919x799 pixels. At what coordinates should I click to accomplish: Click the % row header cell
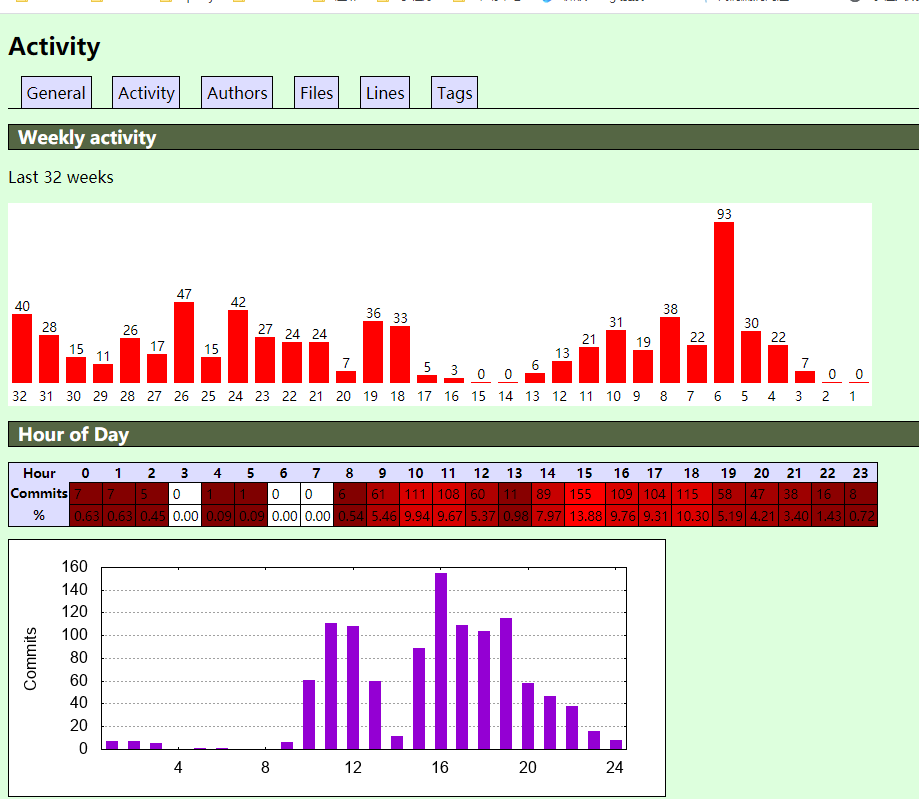39,516
